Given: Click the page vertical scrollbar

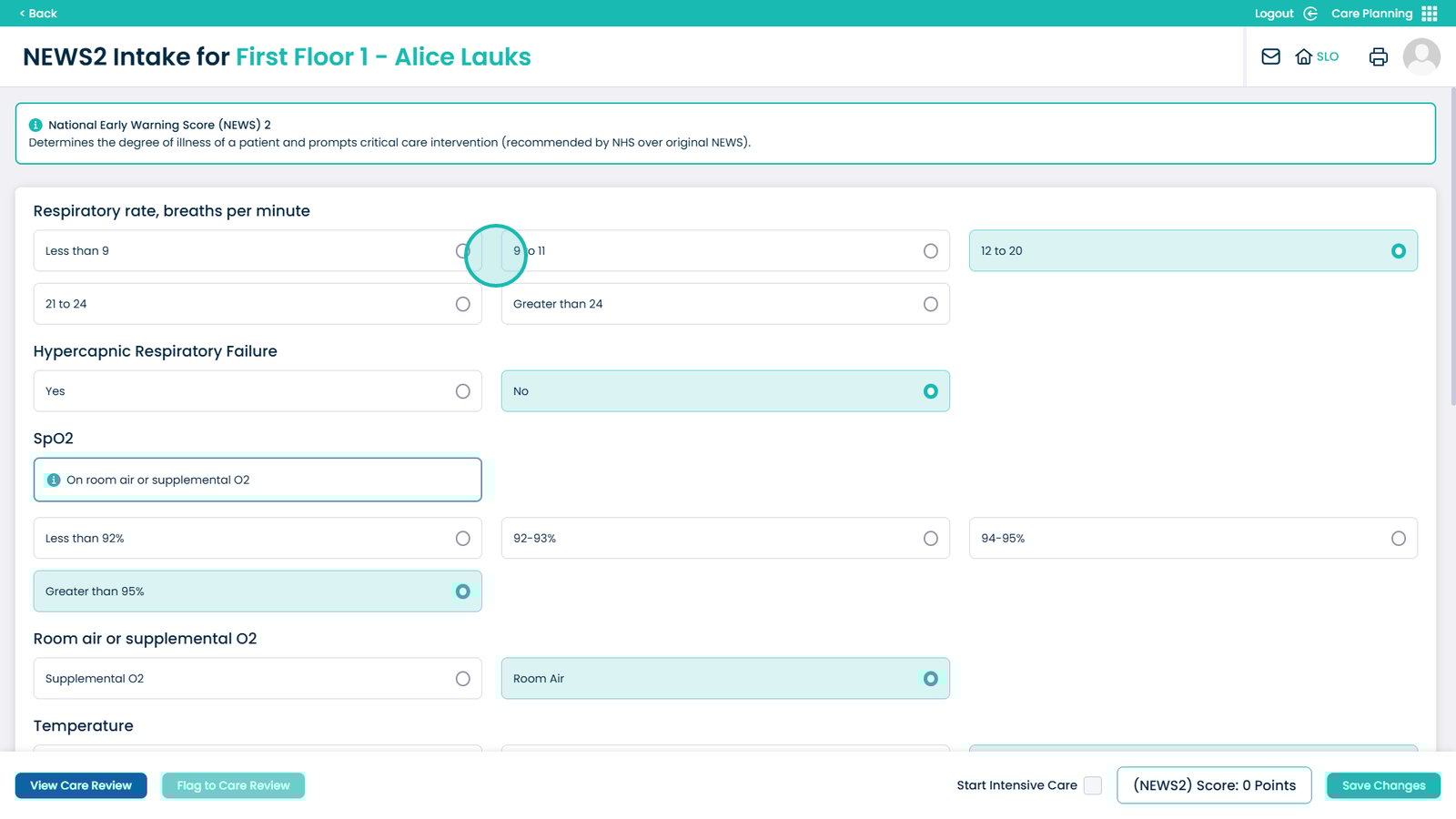Looking at the screenshot, I should [1452, 246].
